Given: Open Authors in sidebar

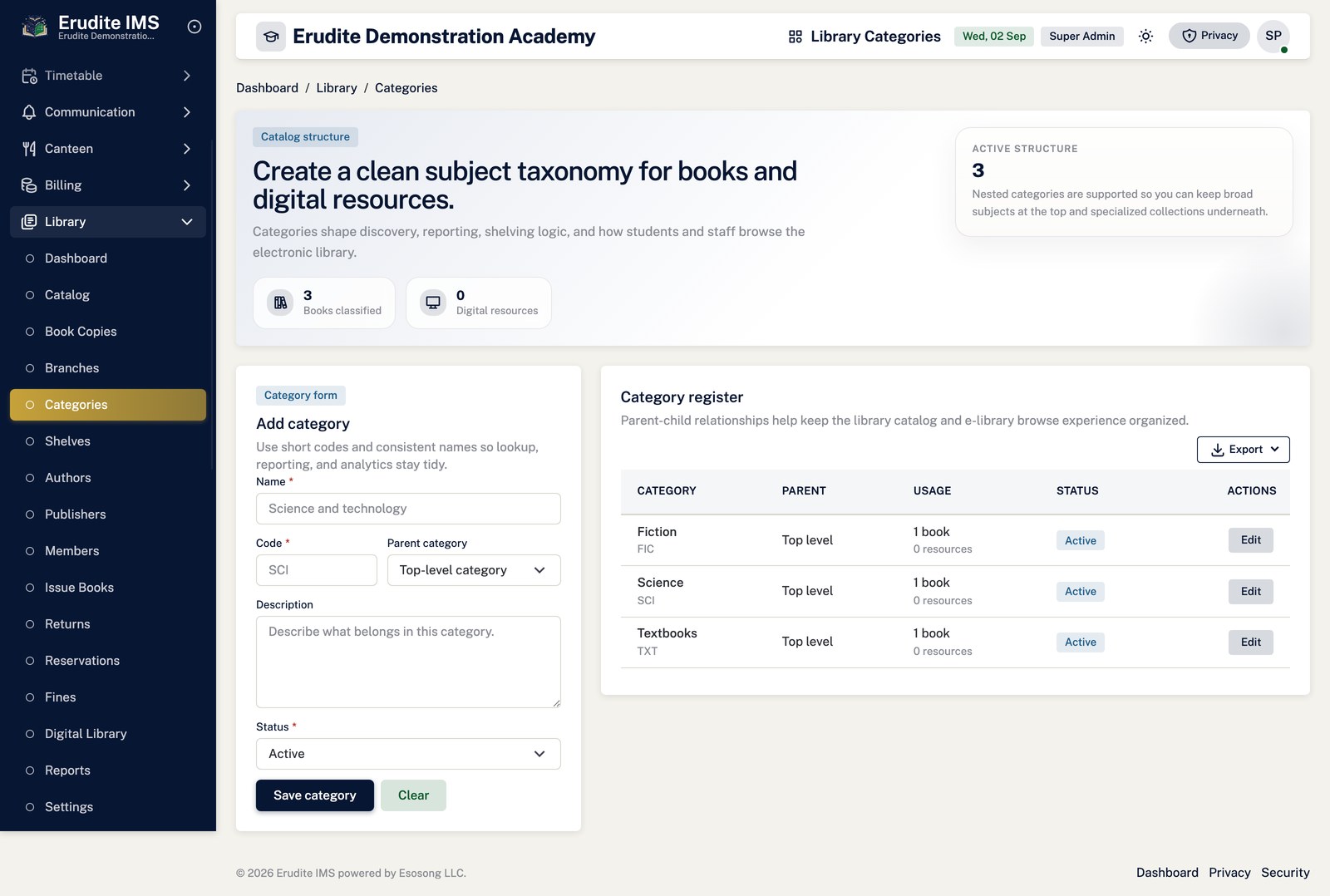Looking at the screenshot, I should click(108, 478).
